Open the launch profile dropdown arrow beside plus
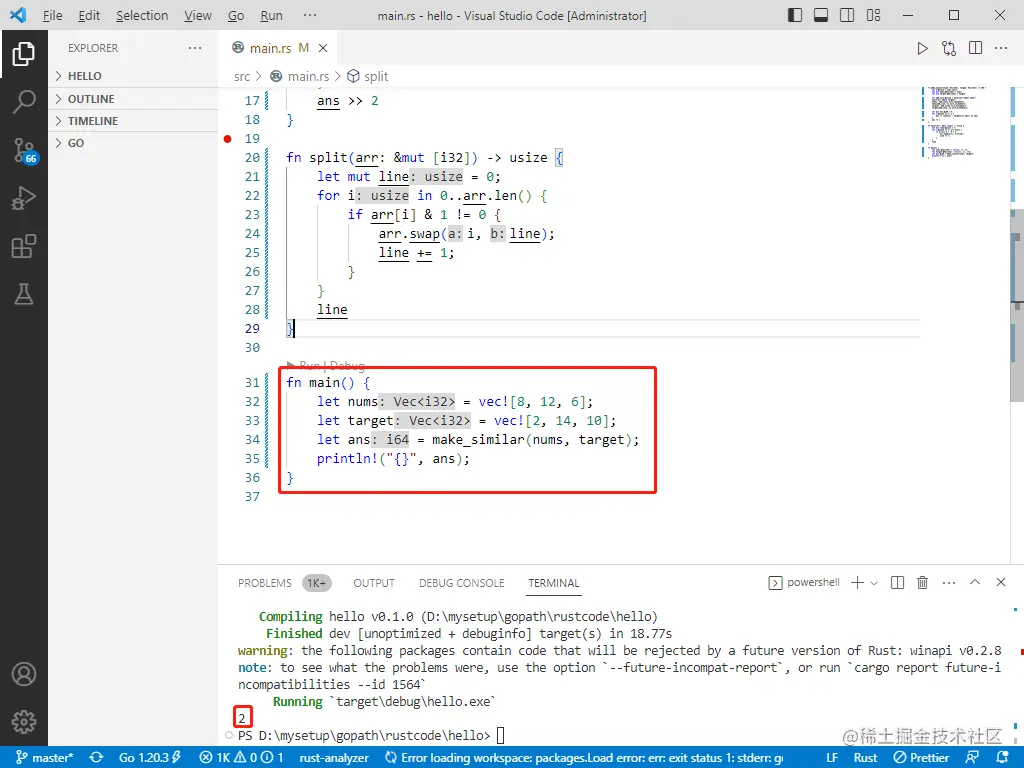 point(874,583)
